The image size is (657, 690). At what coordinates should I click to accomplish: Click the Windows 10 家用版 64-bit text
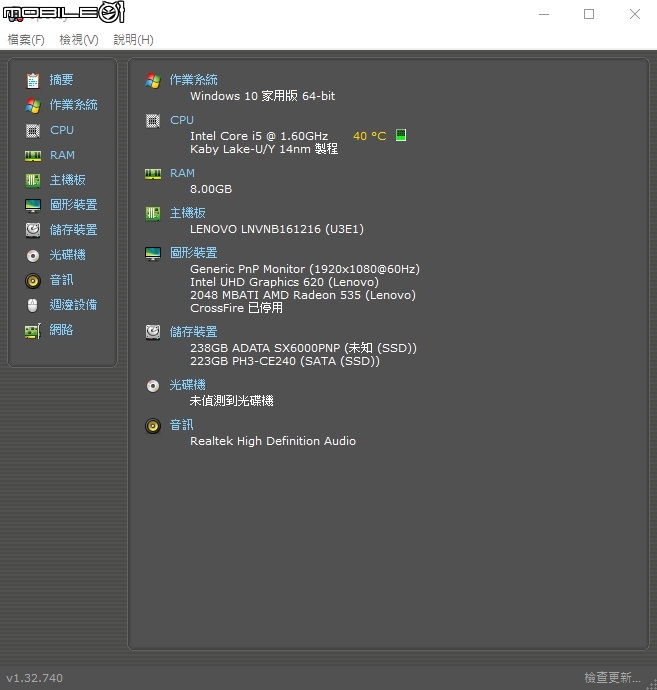262,96
